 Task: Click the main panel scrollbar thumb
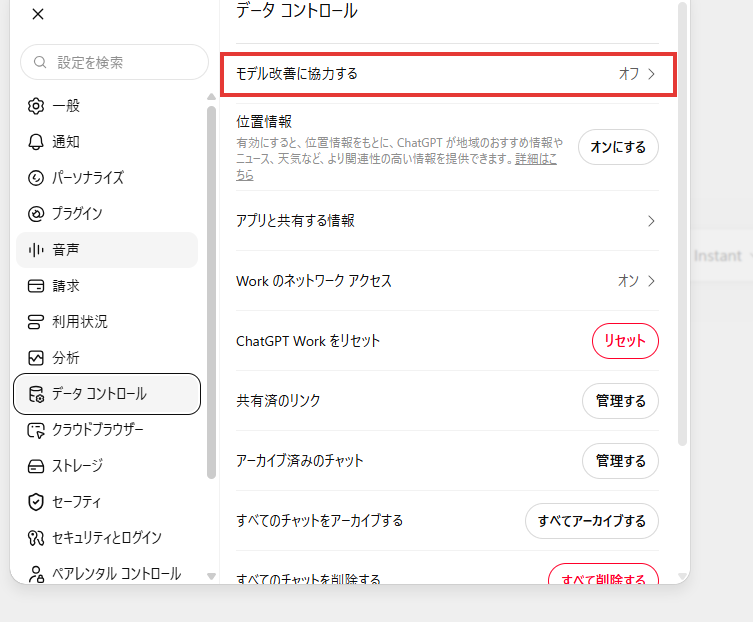pyautogui.click(x=682, y=224)
